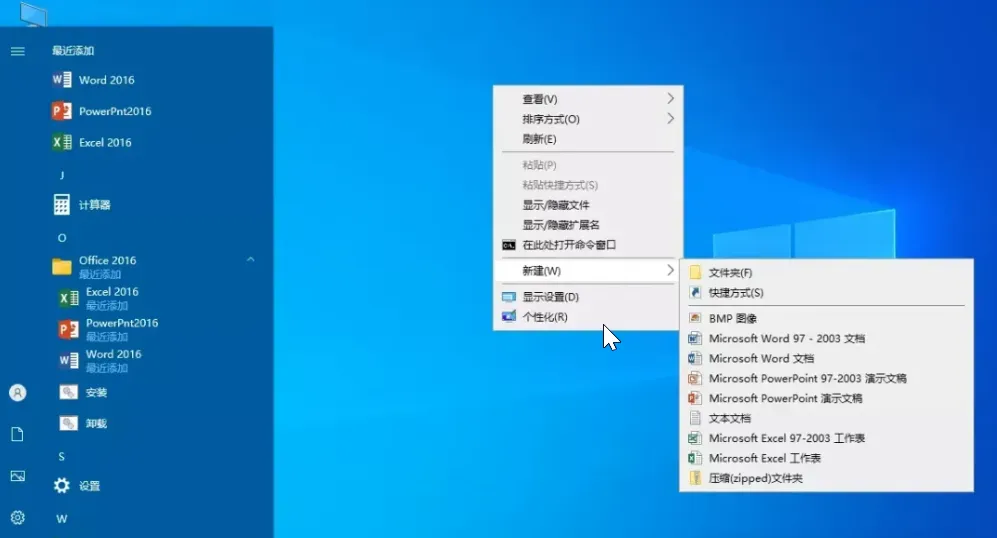Create a new 文本文档 text file
This screenshot has height=538, width=997.
coord(826,418)
